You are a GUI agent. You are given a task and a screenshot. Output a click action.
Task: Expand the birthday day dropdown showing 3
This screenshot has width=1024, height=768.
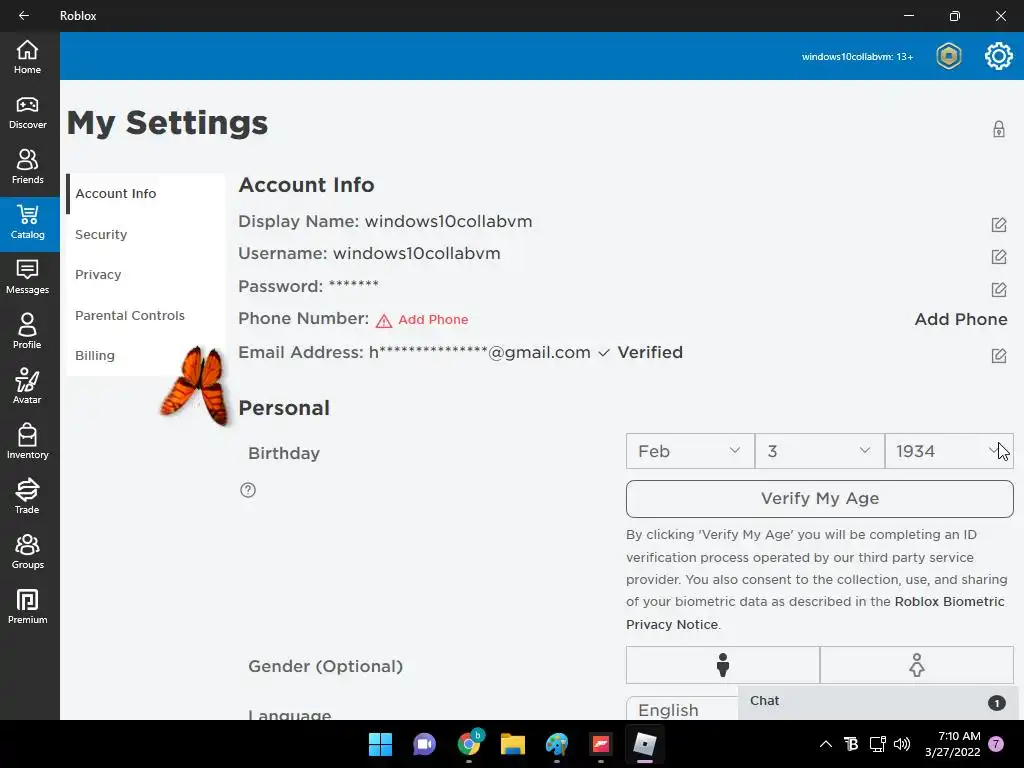[x=820, y=451]
